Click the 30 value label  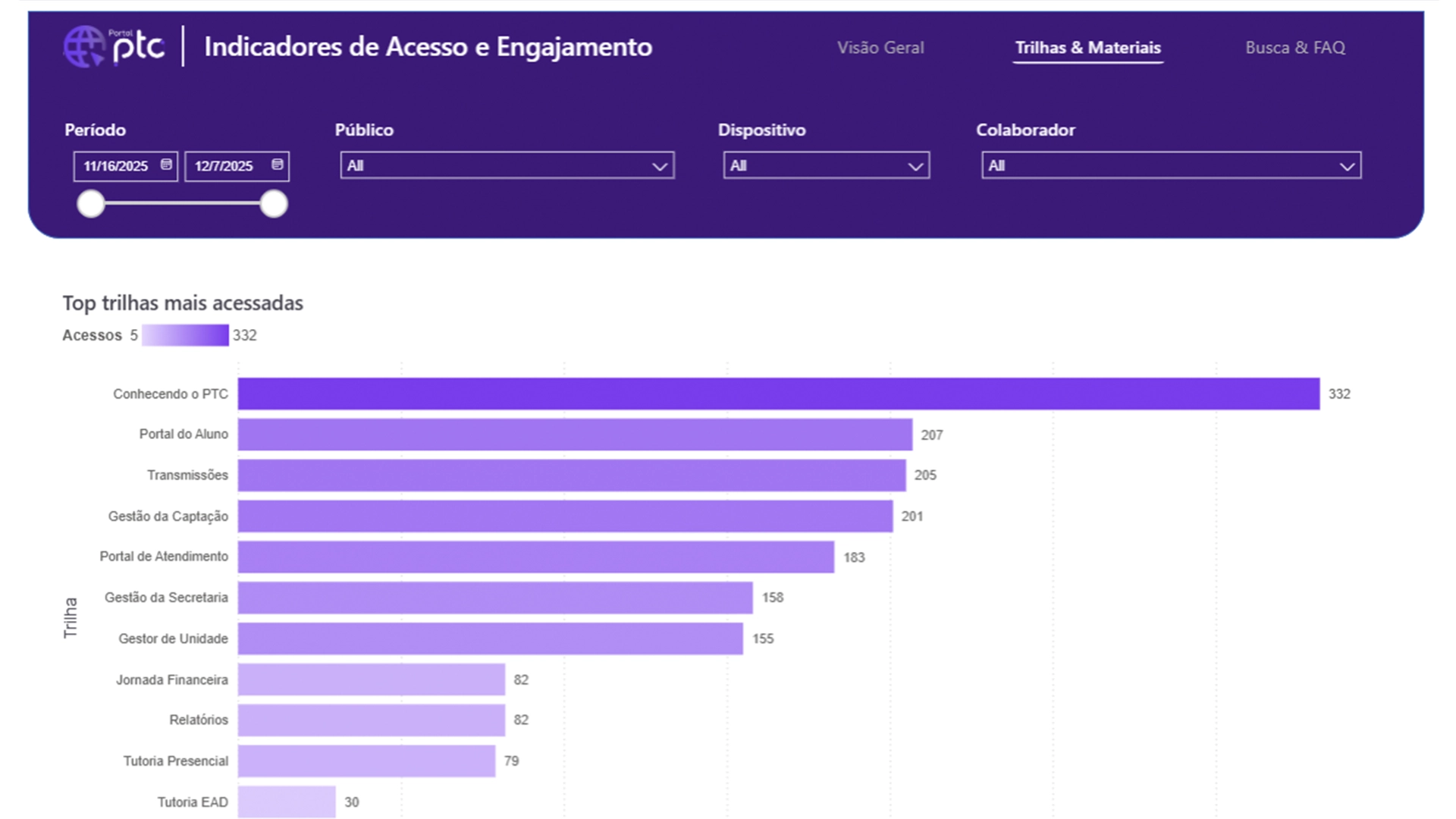[352, 802]
